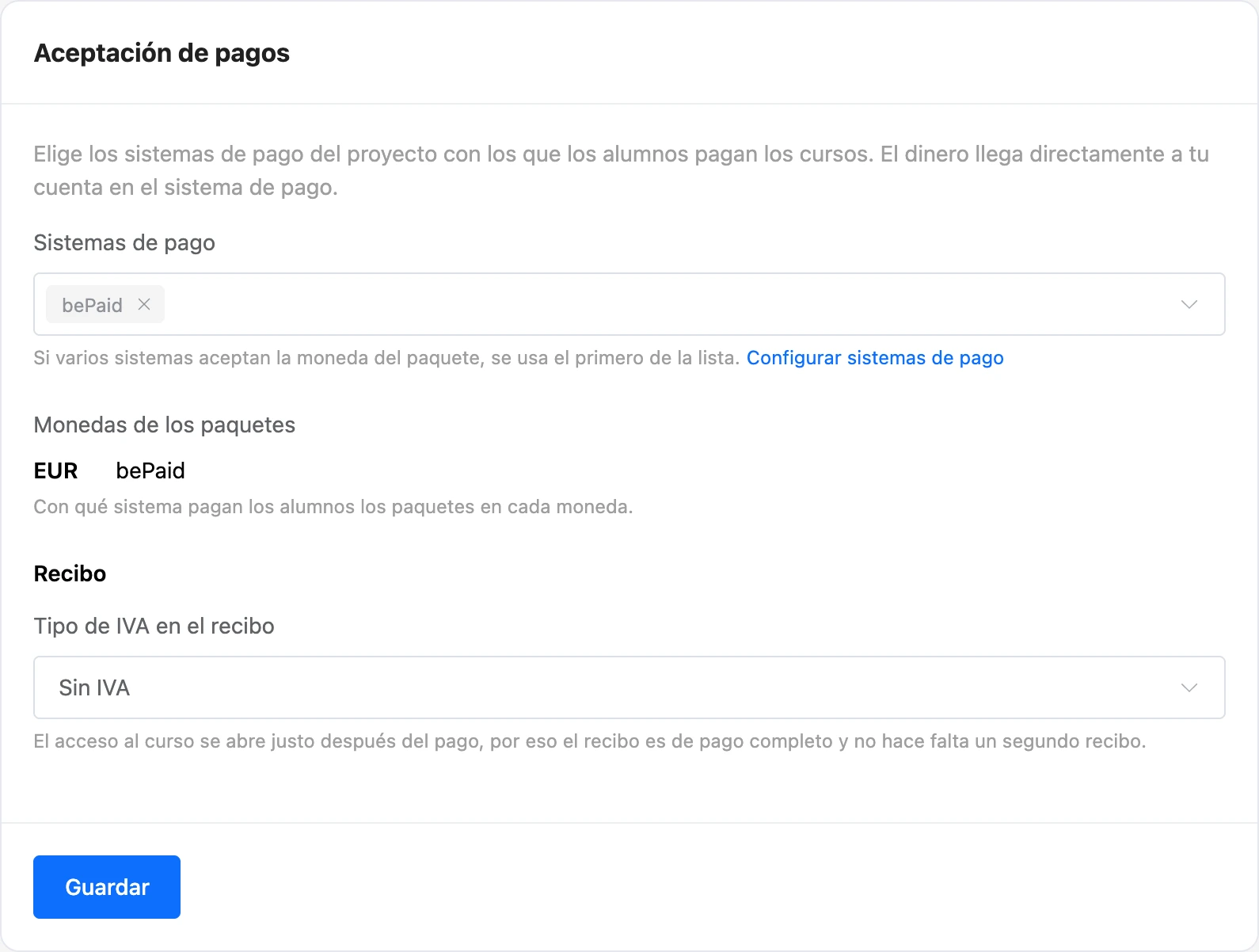Image resolution: width=1259 pixels, height=952 pixels.
Task: Open the 'Configurar sistemas de pago' link
Action: 875,358
